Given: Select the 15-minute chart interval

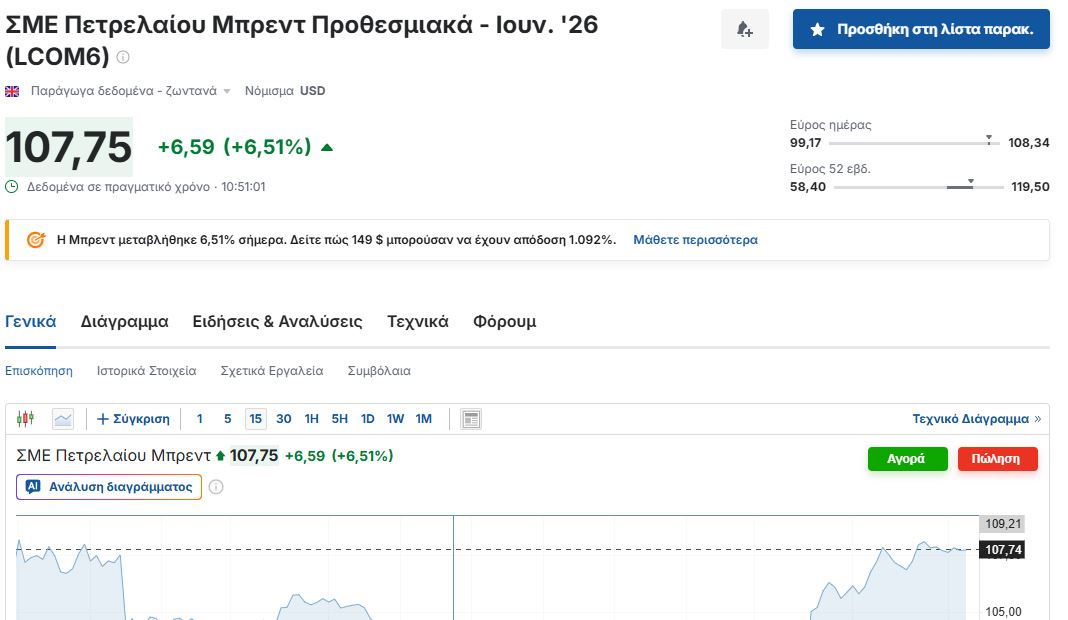Looking at the screenshot, I should pos(256,419).
